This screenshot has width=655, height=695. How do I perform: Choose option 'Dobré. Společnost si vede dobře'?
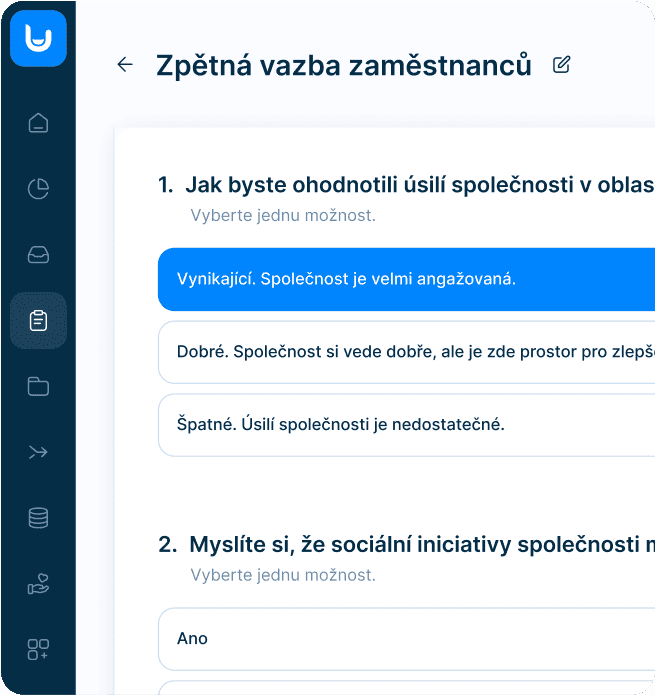pos(400,352)
